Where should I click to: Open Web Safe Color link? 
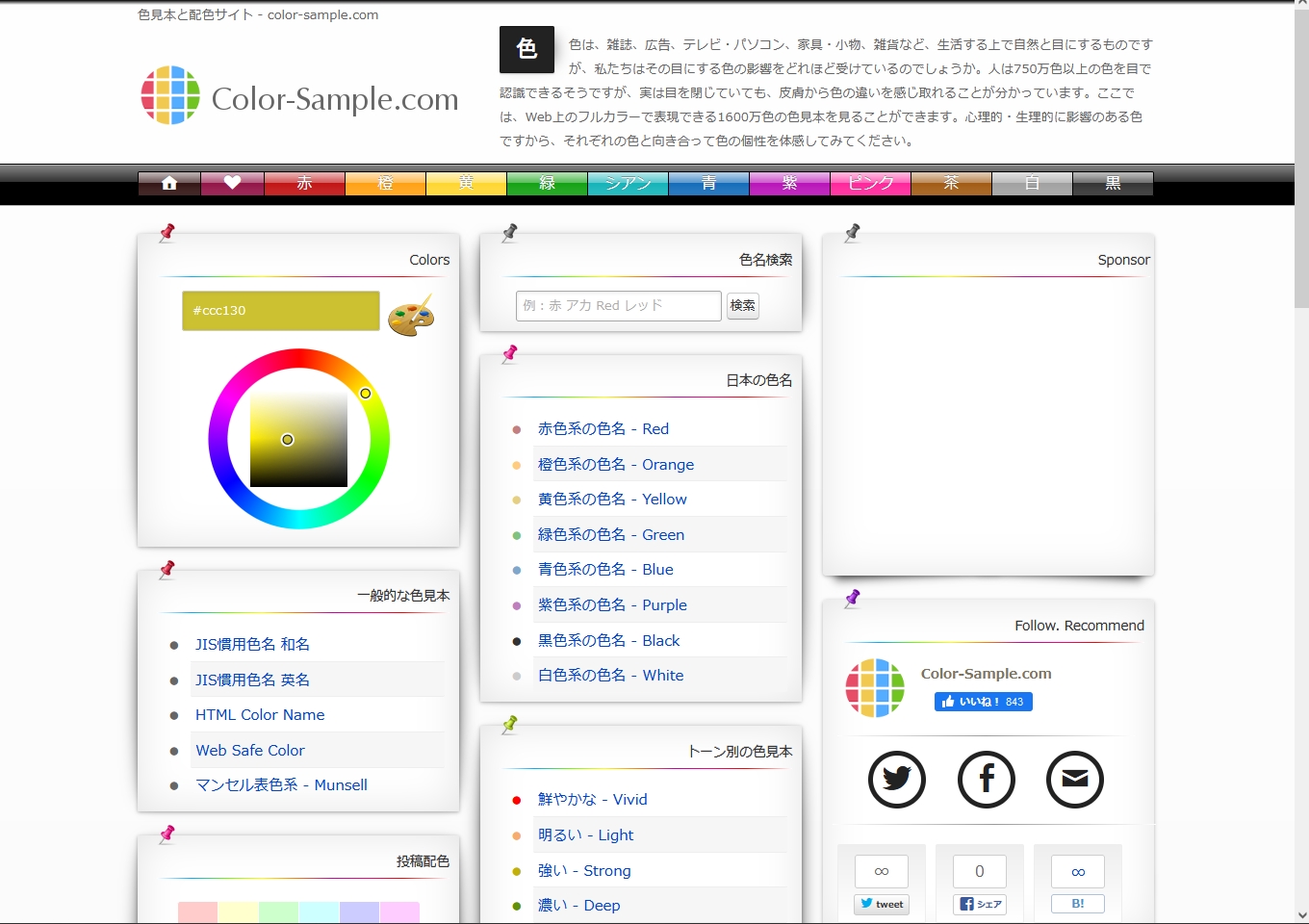coord(250,750)
